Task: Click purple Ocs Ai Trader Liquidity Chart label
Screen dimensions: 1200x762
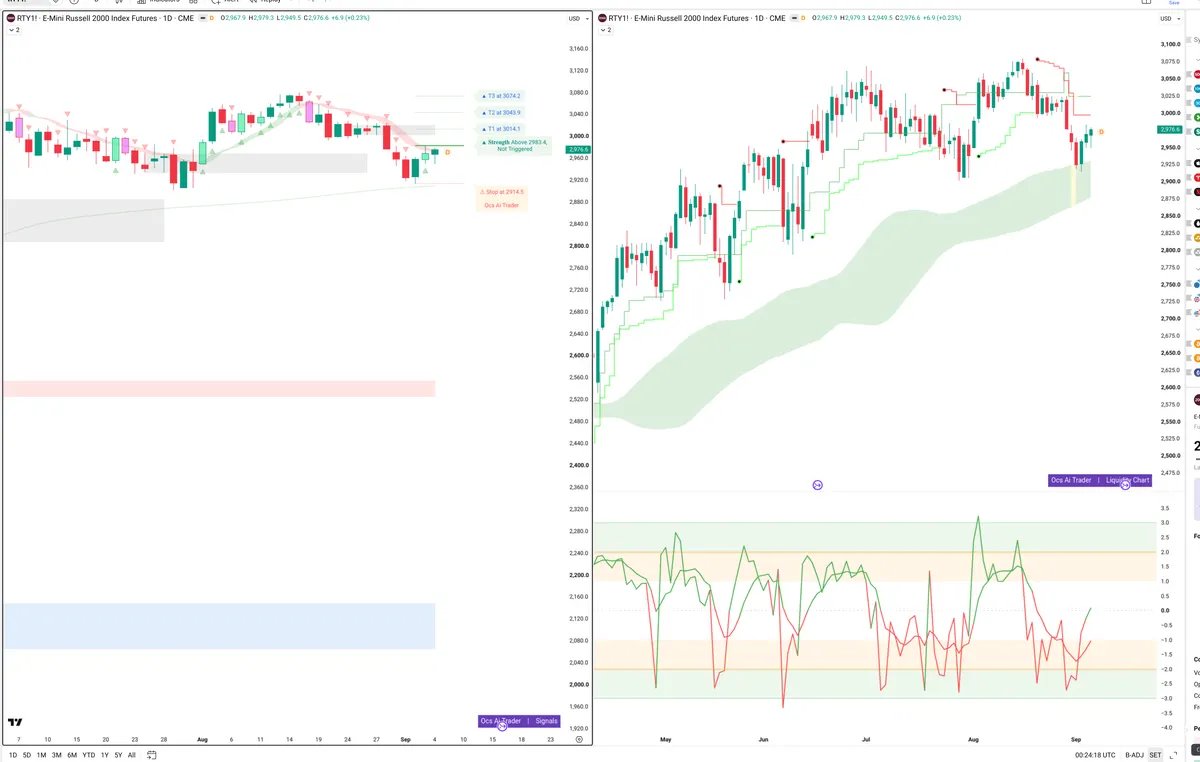Action: (1100, 480)
